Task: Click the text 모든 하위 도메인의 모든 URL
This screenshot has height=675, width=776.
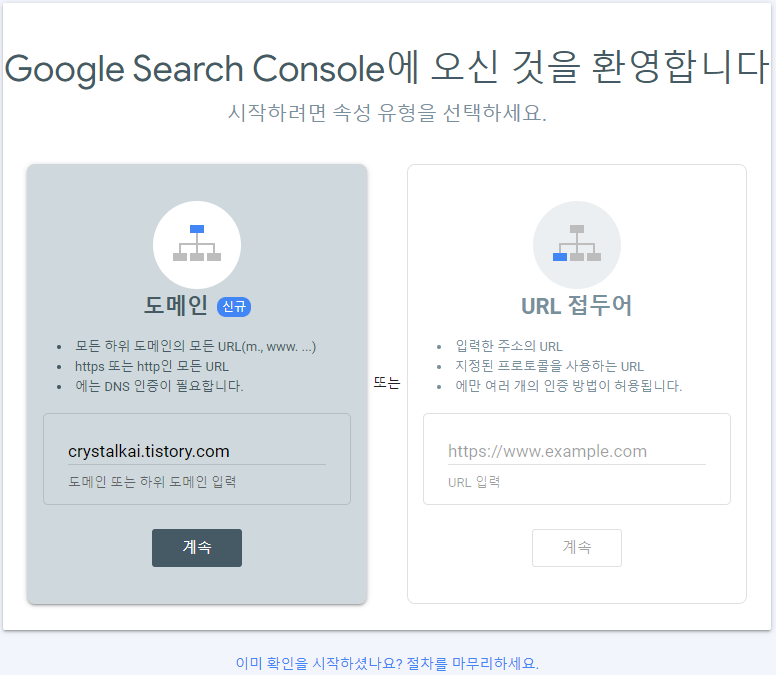Action: 195,346
